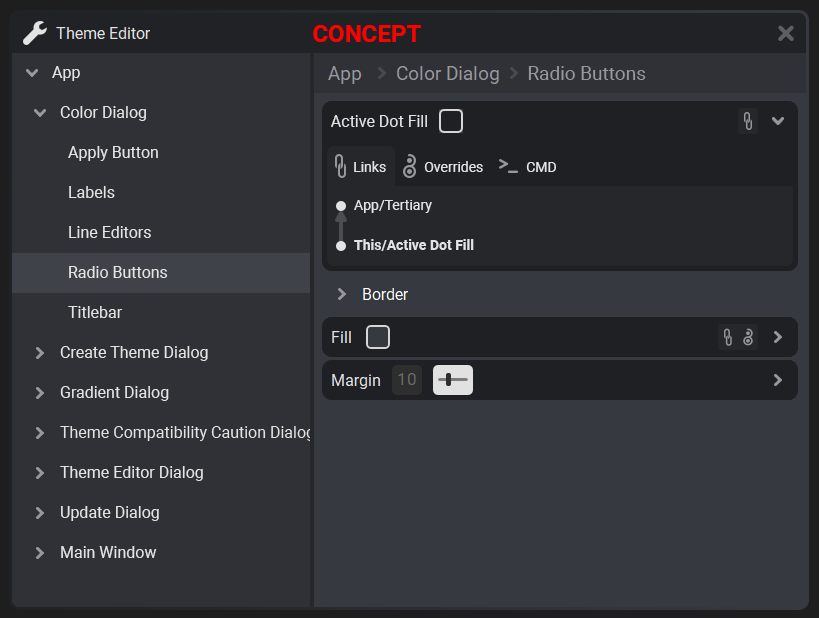
Task: Click the App/Tertiary link node dot
Action: pyautogui.click(x=341, y=206)
